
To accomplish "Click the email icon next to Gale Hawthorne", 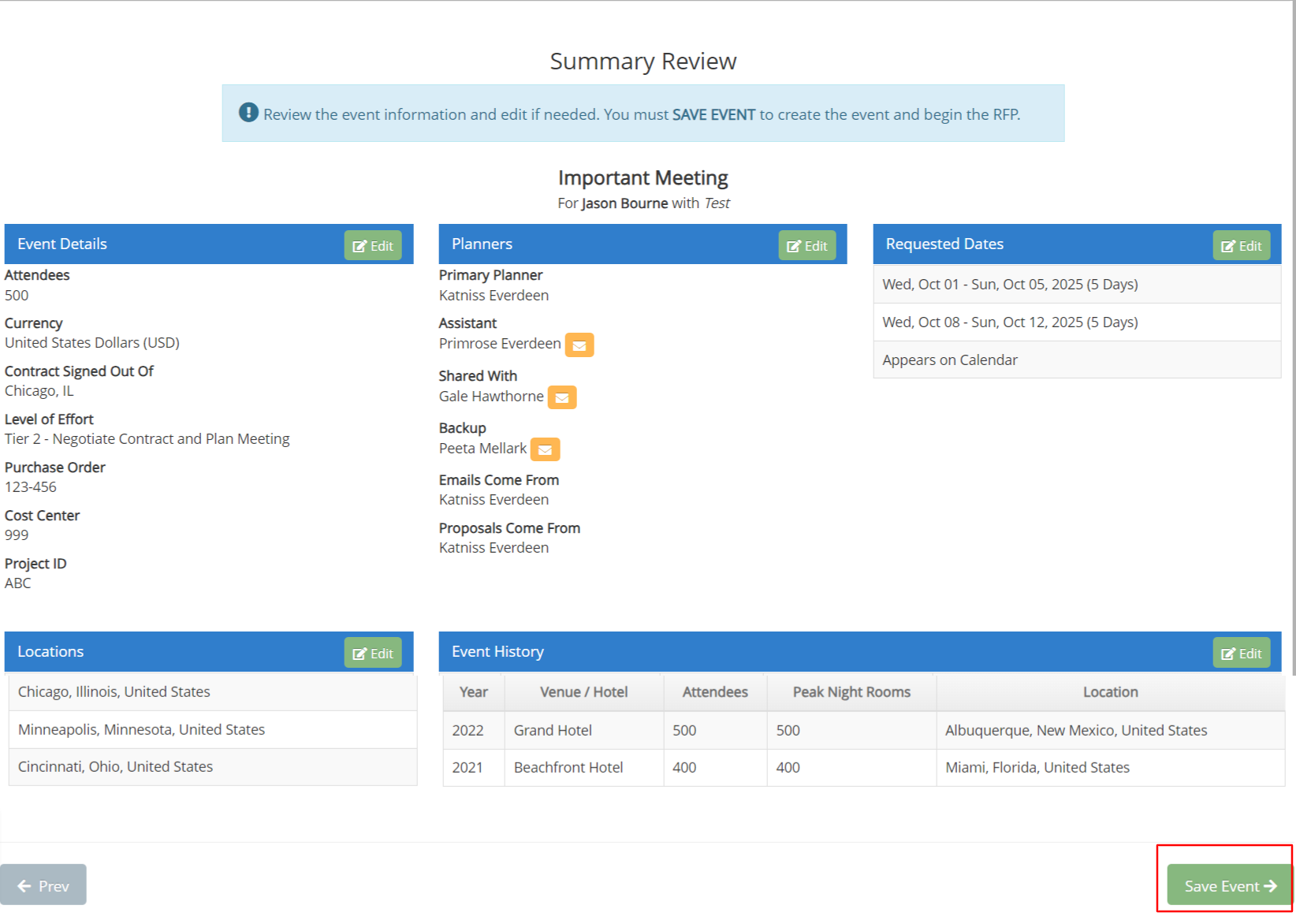I will [561, 398].
